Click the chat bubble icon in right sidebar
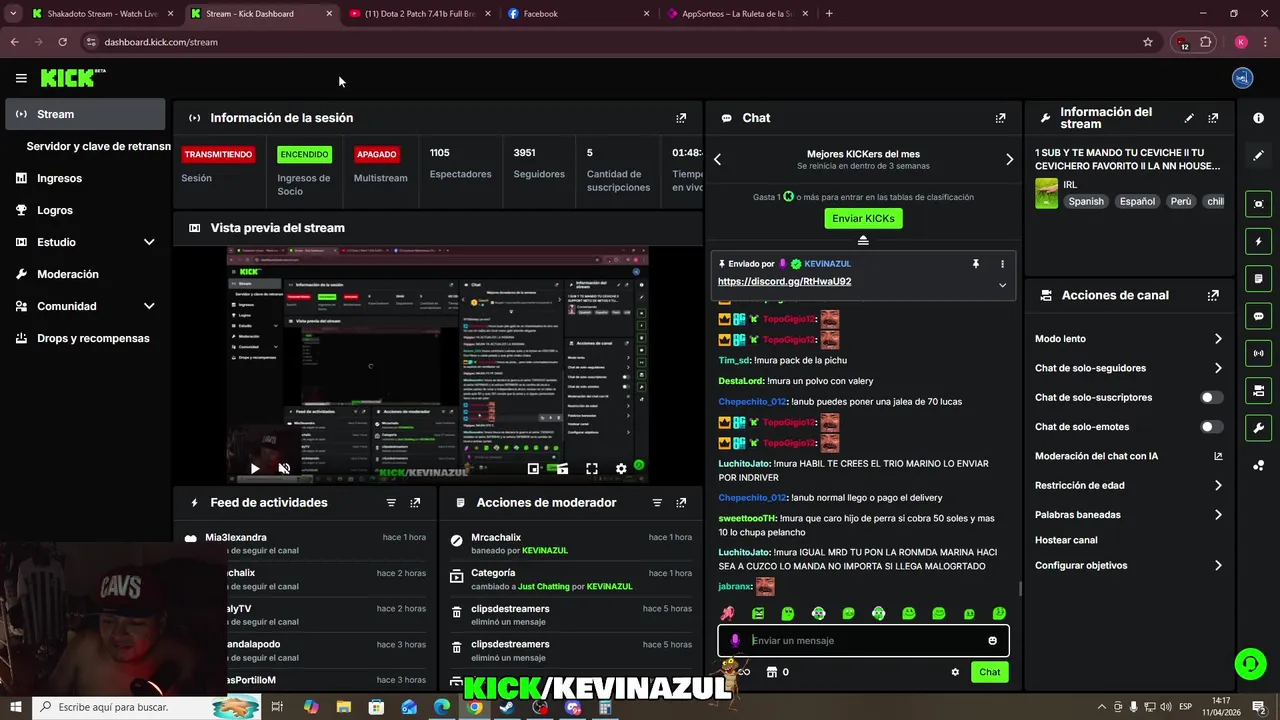This screenshot has width=1280, height=720. pyautogui.click(x=1258, y=316)
